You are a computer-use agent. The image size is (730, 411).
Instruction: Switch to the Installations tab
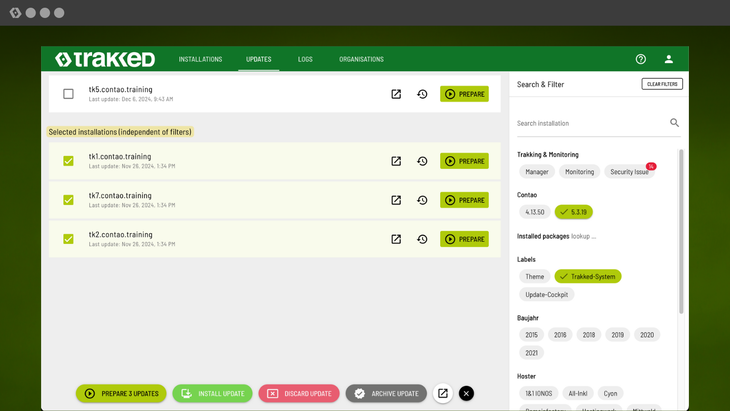[x=200, y=59]
